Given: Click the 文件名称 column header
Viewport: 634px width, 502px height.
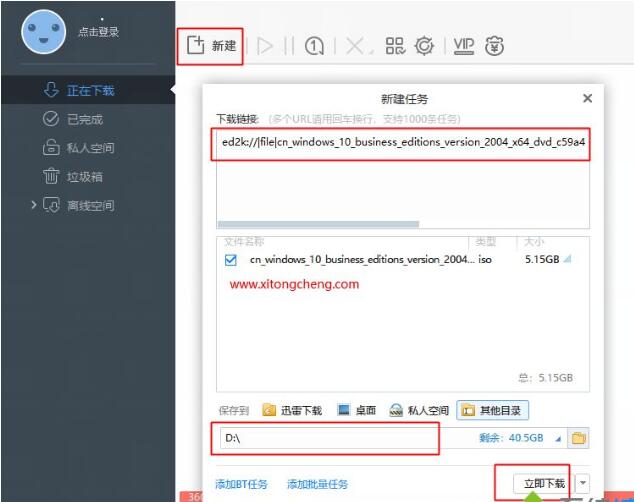Looking at the screenshot, I should (x=244, y=242).
